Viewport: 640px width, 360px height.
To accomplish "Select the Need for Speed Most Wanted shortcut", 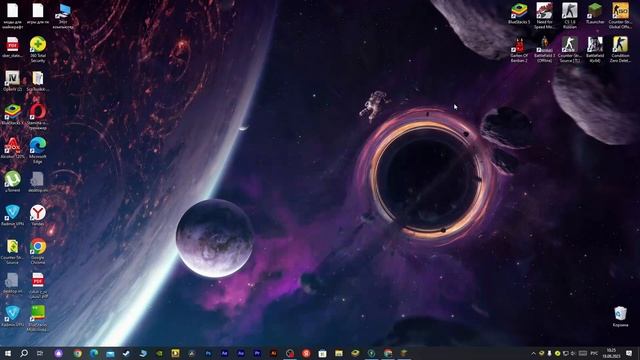I will [544, 16].
